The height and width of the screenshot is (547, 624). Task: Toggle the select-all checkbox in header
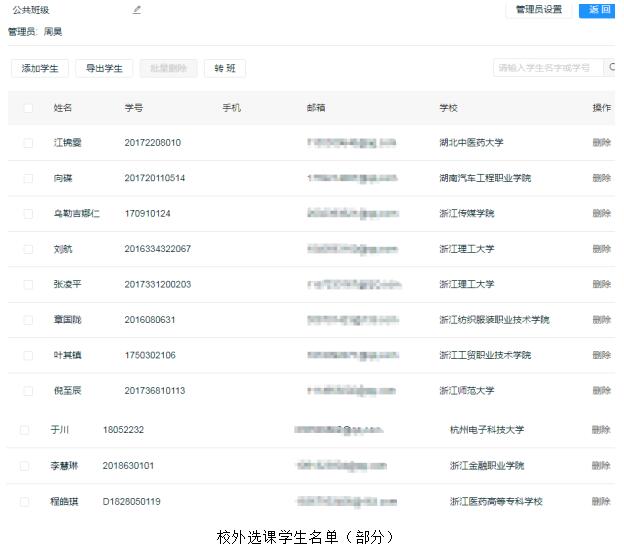28,108
